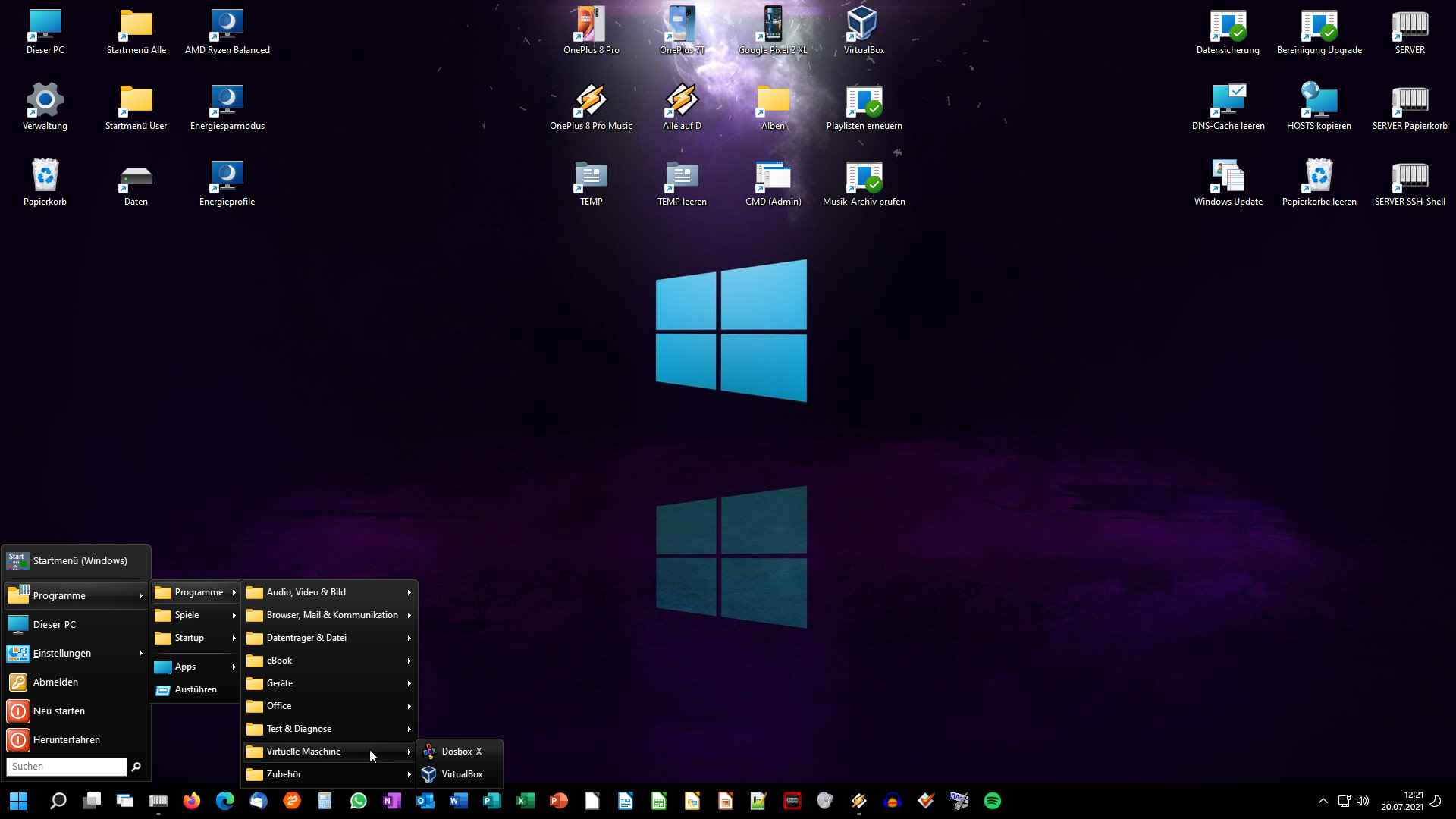Click Herunterfahren to shut down
Viewport: 1456px width, 819px height.
tap(76, 740)
